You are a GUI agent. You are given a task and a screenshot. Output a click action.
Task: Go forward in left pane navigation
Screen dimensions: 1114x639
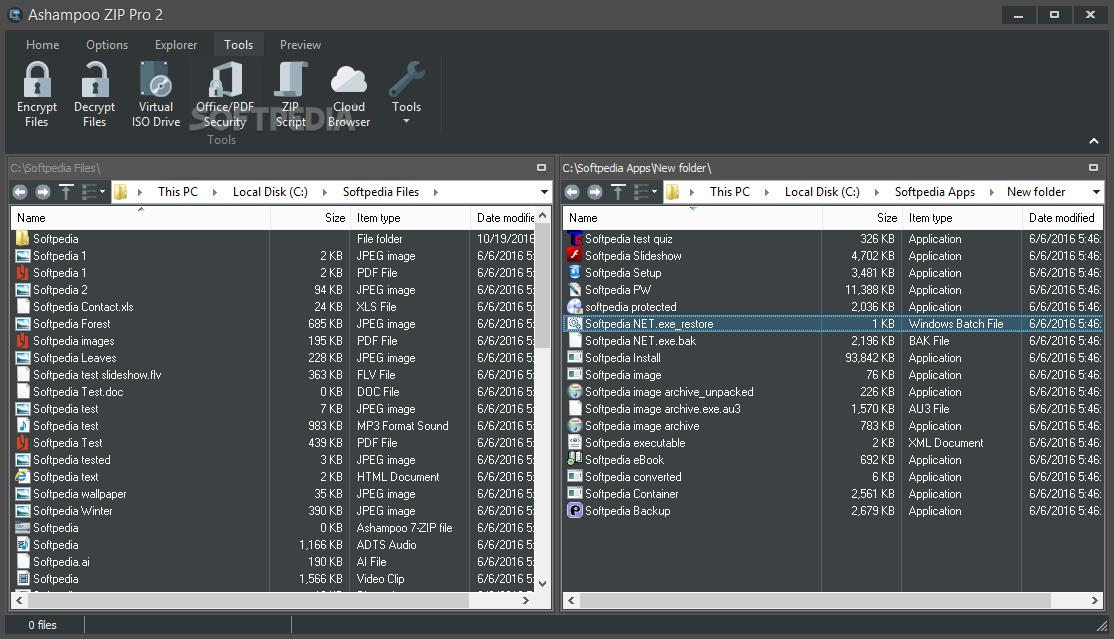(43, 192)
